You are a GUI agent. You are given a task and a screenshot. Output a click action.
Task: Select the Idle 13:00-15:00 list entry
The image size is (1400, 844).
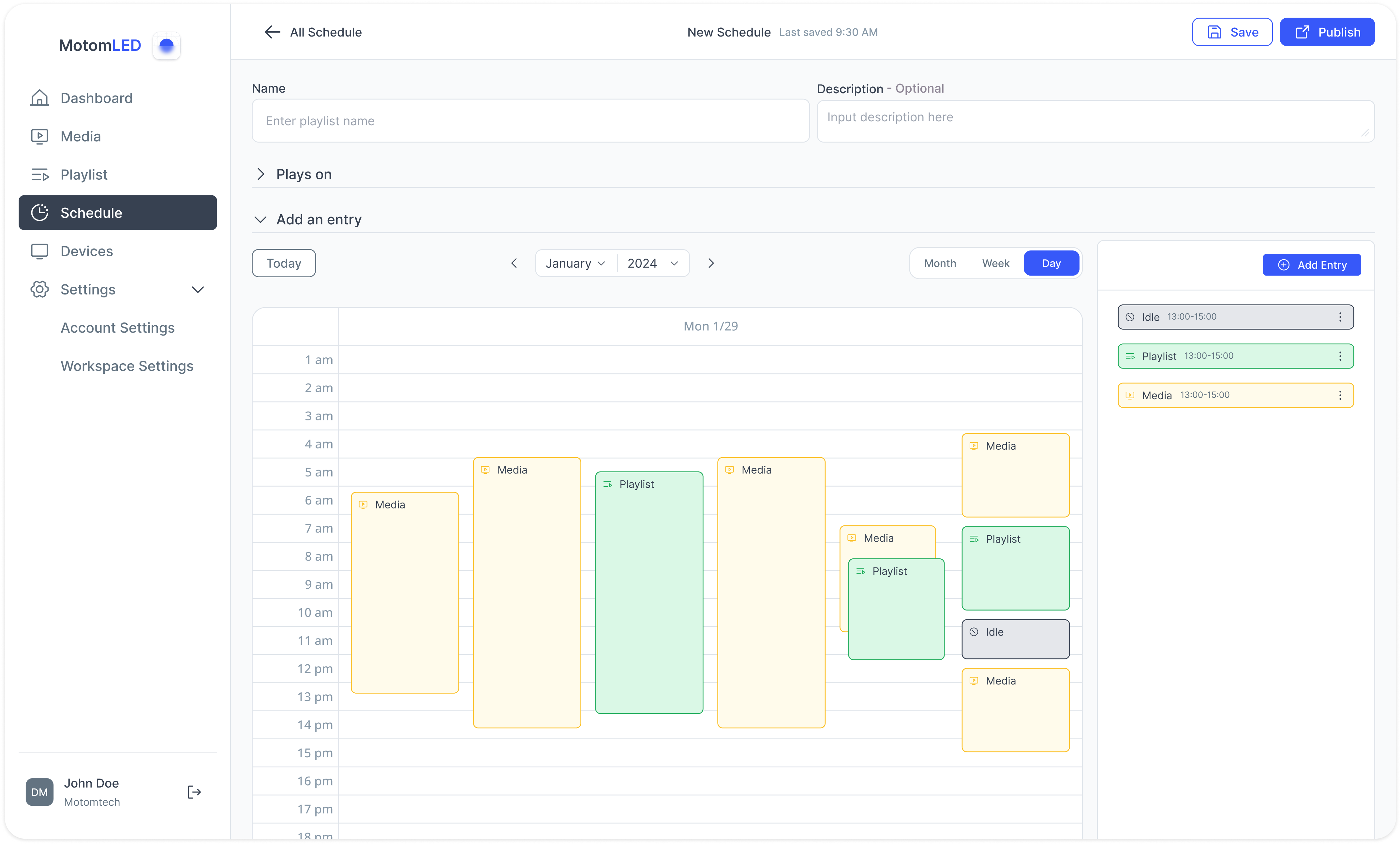coord(1236,317)
